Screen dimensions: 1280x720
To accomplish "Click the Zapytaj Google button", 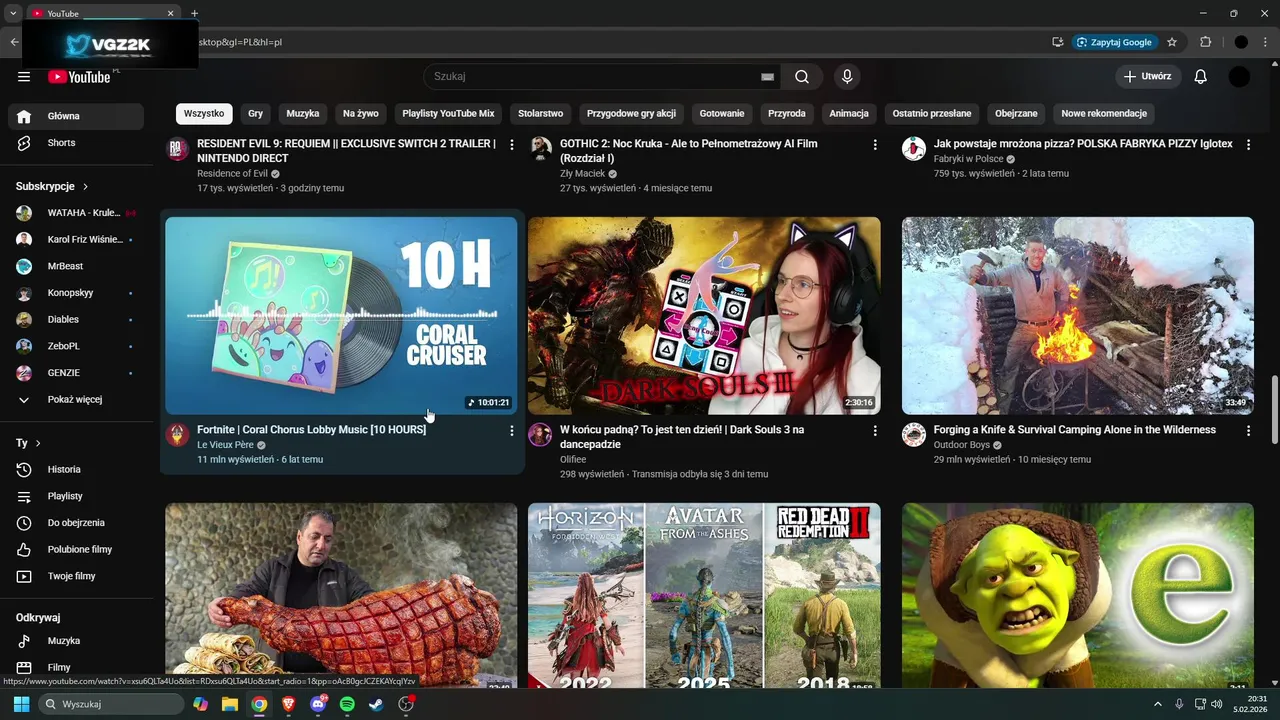I will tap(1114, 42).
